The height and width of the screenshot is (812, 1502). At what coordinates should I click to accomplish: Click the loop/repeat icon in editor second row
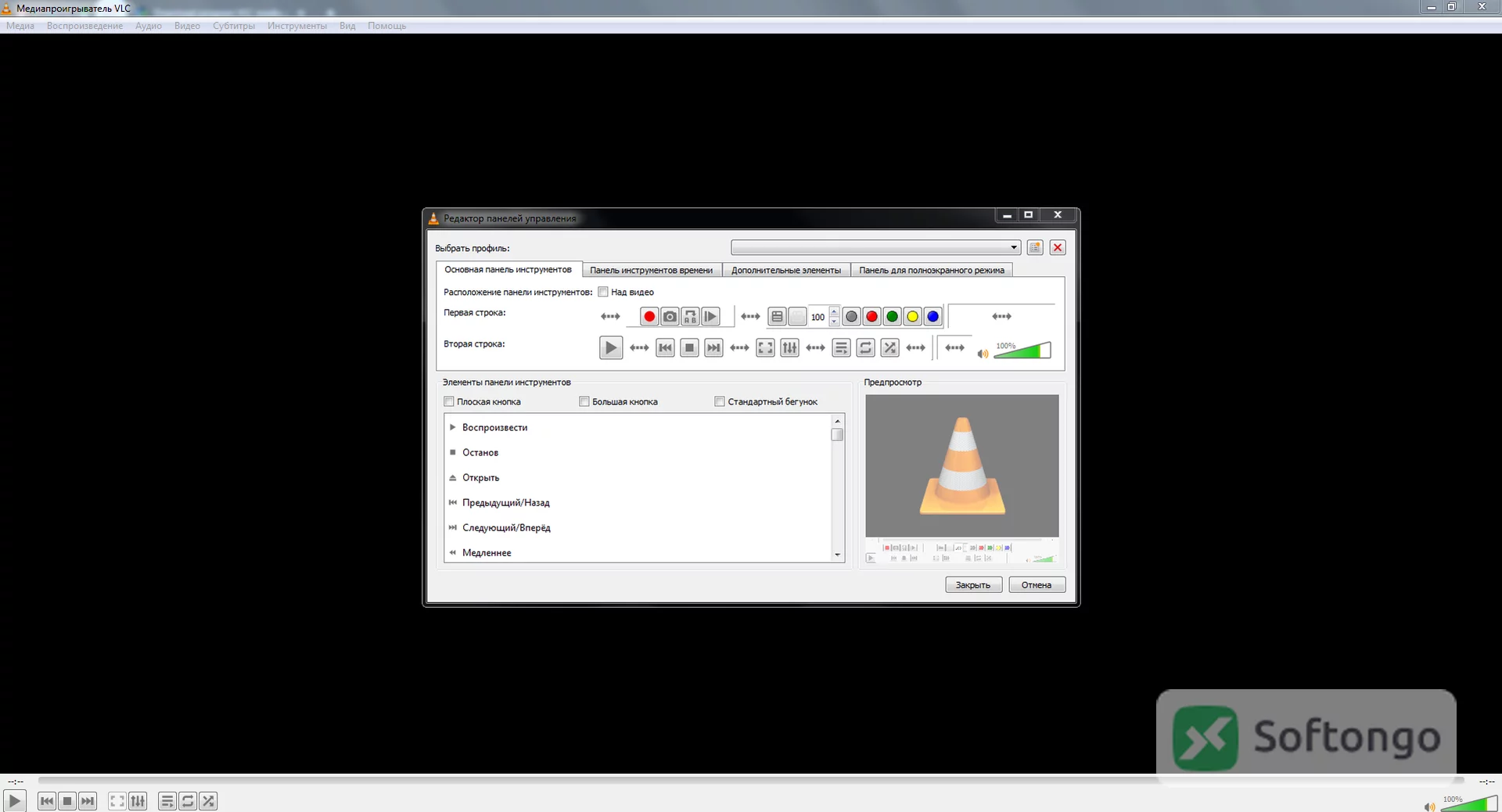(x=866, y=348)
